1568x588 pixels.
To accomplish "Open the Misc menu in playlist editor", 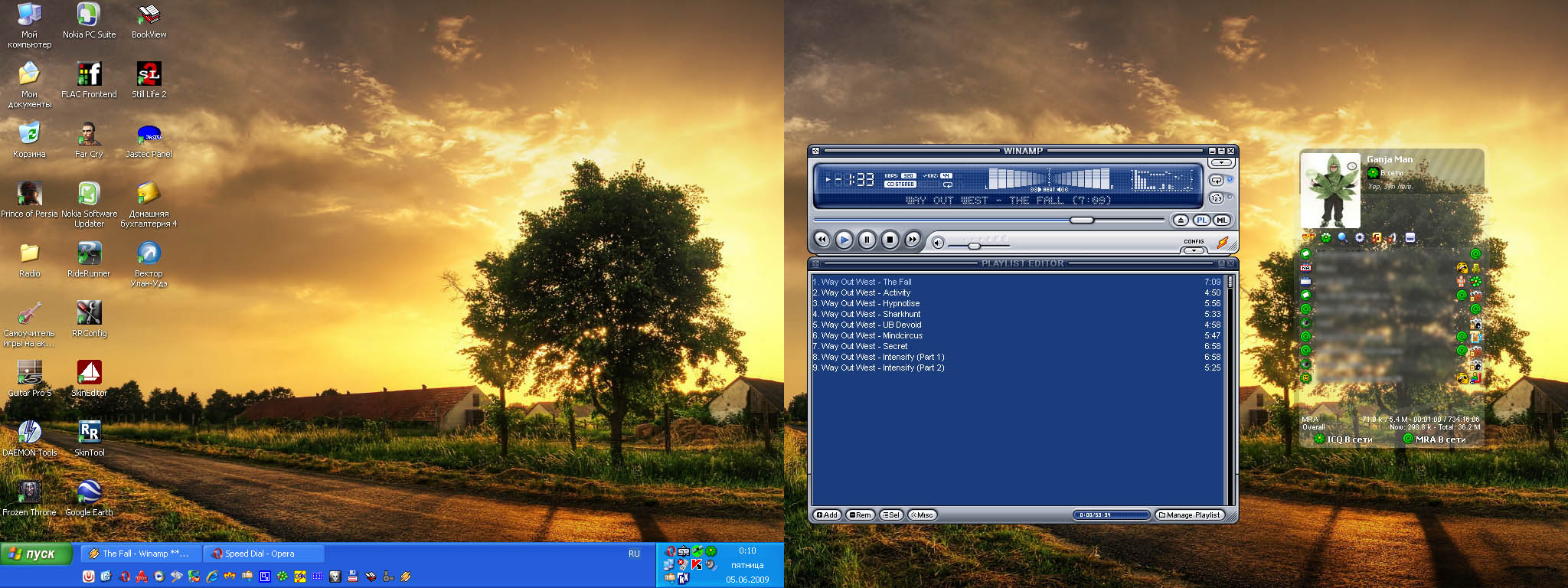I will (922, 515).
